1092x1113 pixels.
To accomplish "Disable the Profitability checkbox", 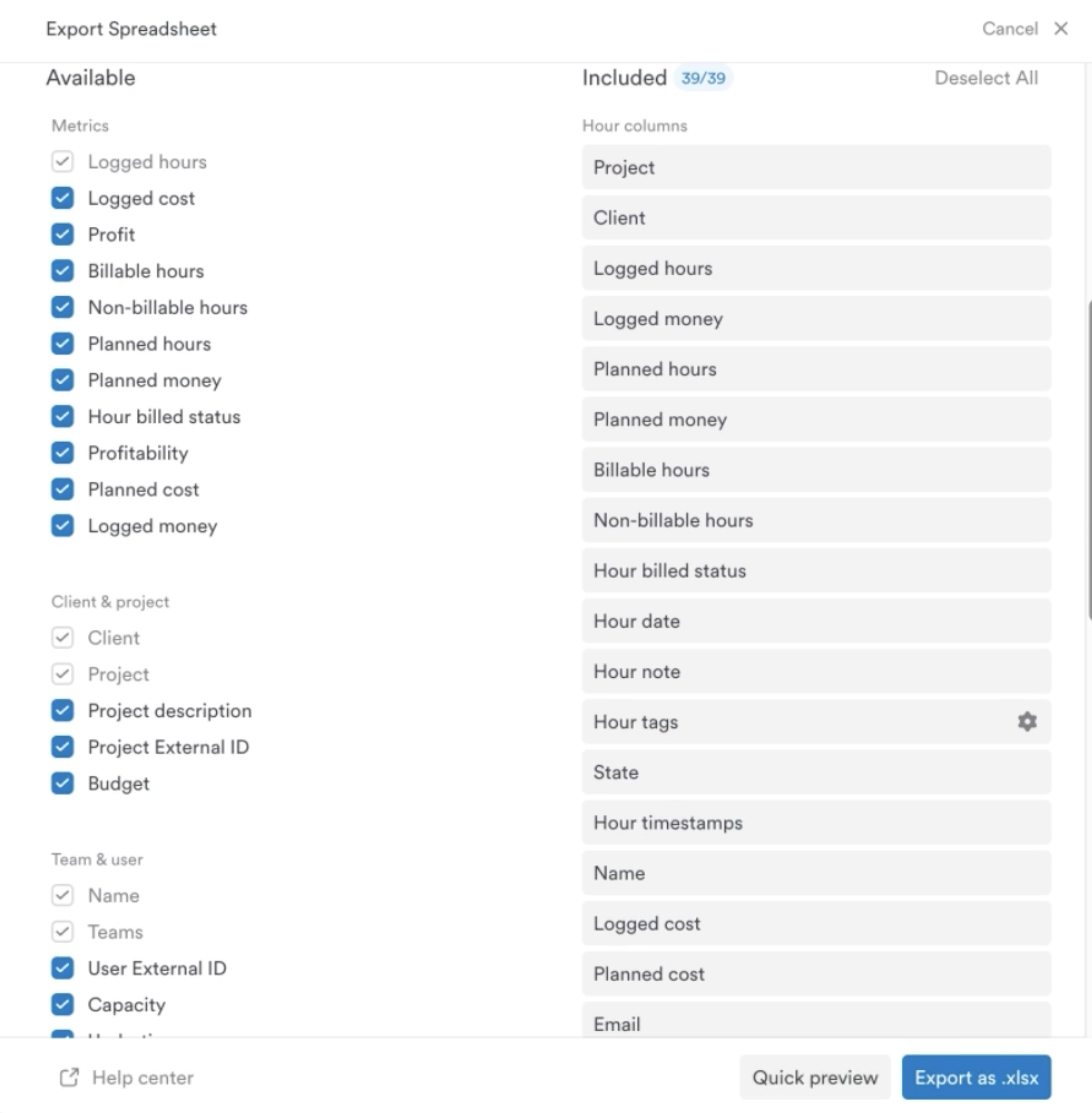I will [x=62, y=453].
